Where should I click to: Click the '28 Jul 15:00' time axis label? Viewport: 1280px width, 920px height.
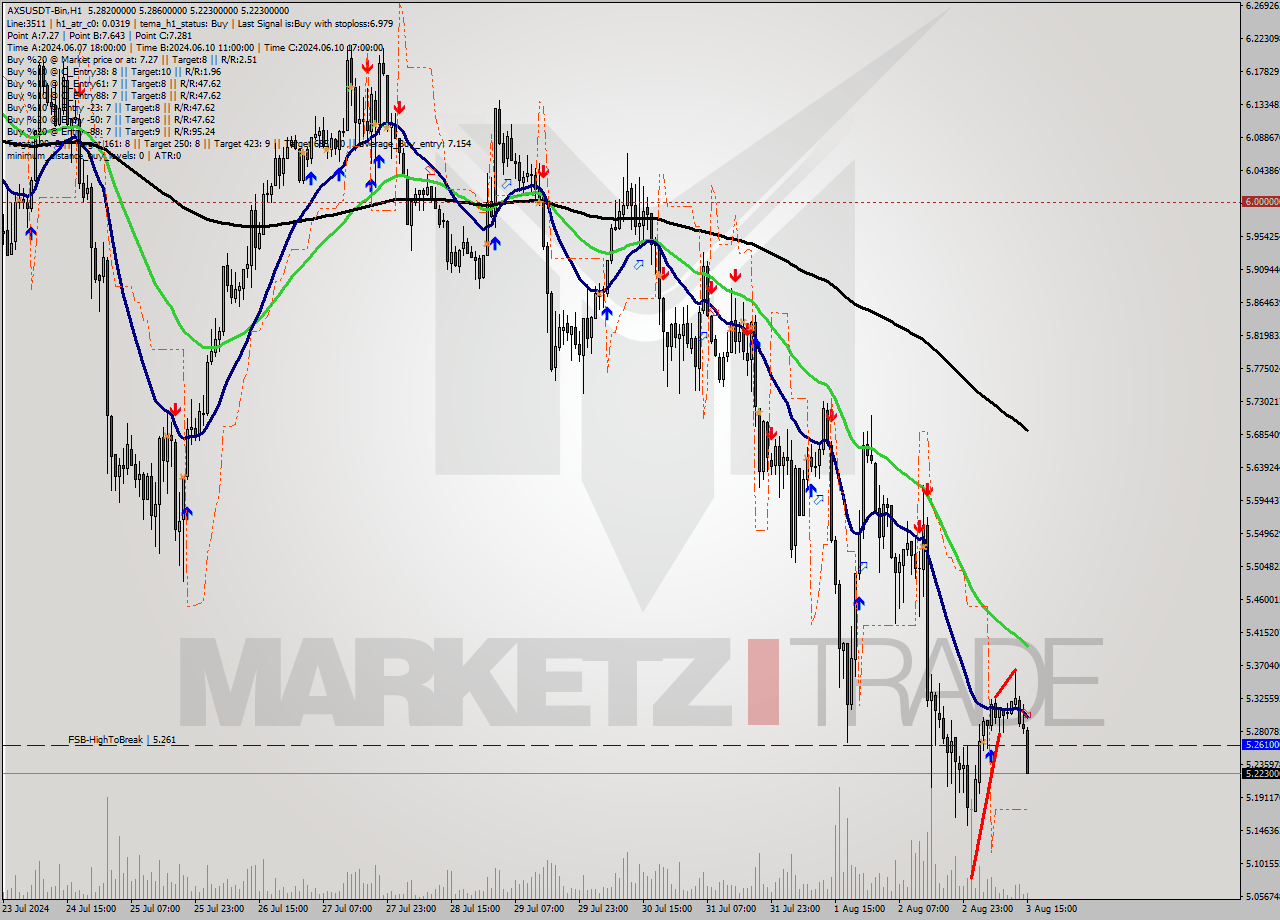474,909
